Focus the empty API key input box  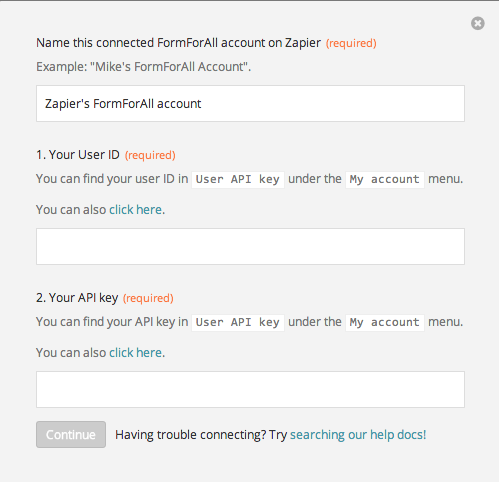[250, 389]
